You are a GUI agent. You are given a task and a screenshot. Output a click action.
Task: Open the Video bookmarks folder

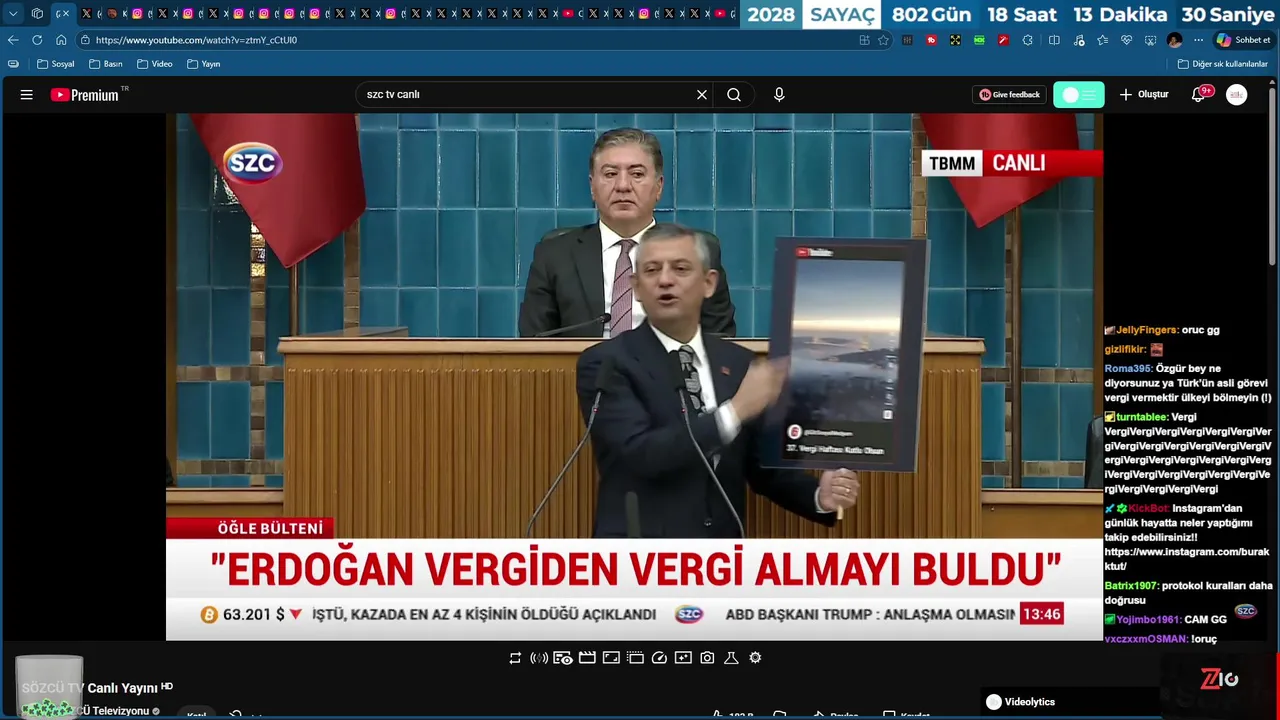(155, 64)
